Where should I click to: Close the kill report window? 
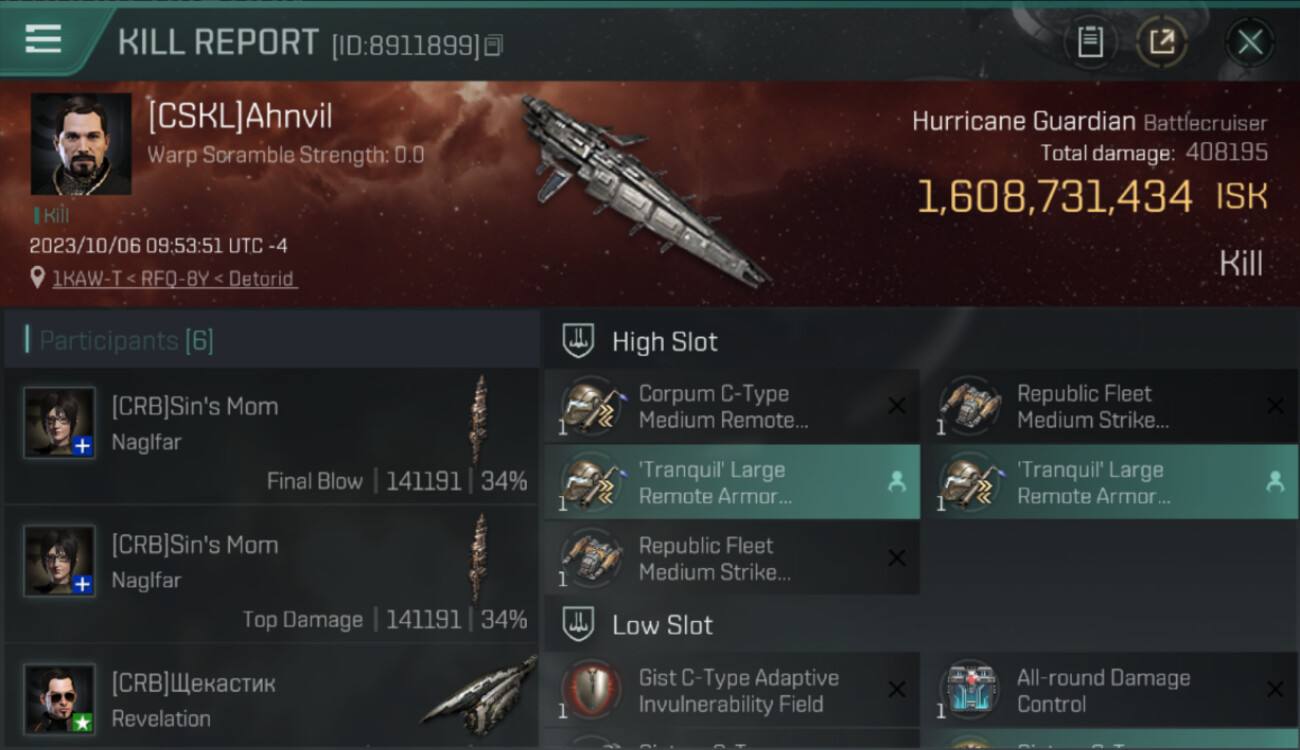point(1250,42)
